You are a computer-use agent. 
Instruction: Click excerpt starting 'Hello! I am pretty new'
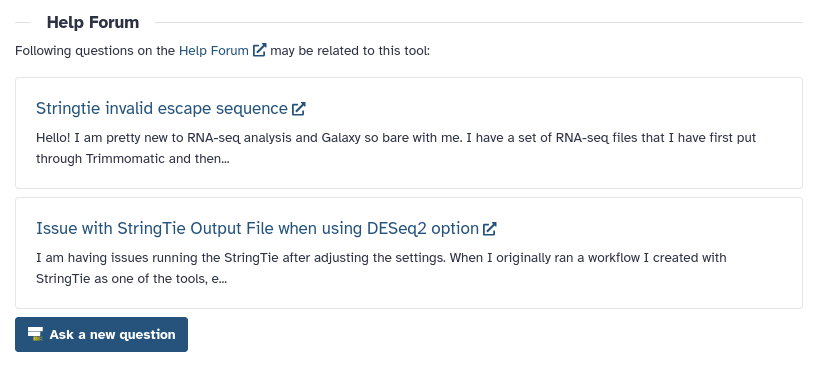396,148
